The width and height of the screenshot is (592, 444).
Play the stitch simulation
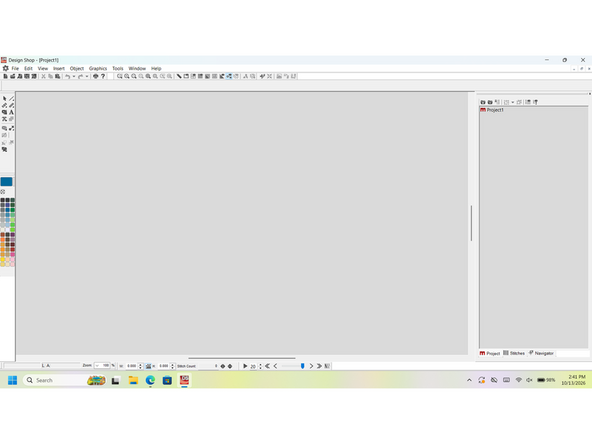coord(245,366)
